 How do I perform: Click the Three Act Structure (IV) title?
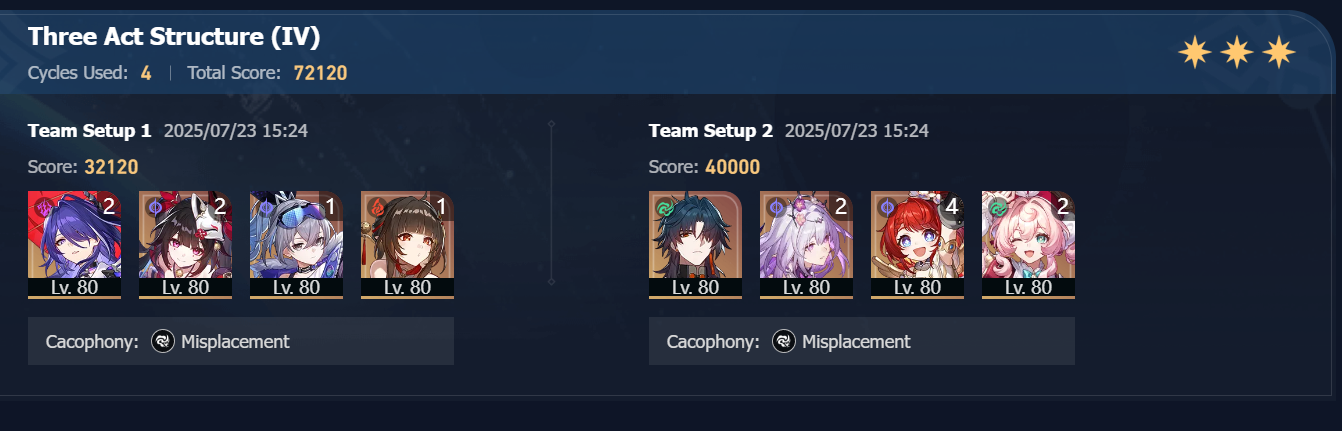click(x=174, y=37)
